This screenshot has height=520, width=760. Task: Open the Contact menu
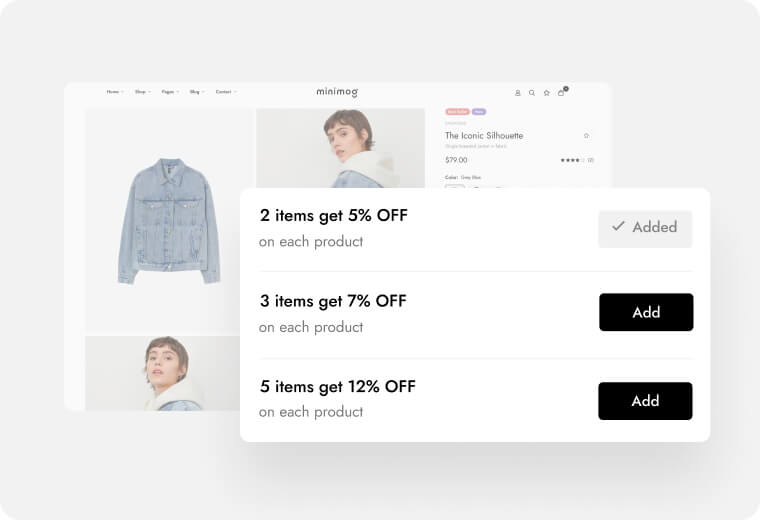pyautogui.click(x=226, y=92)
